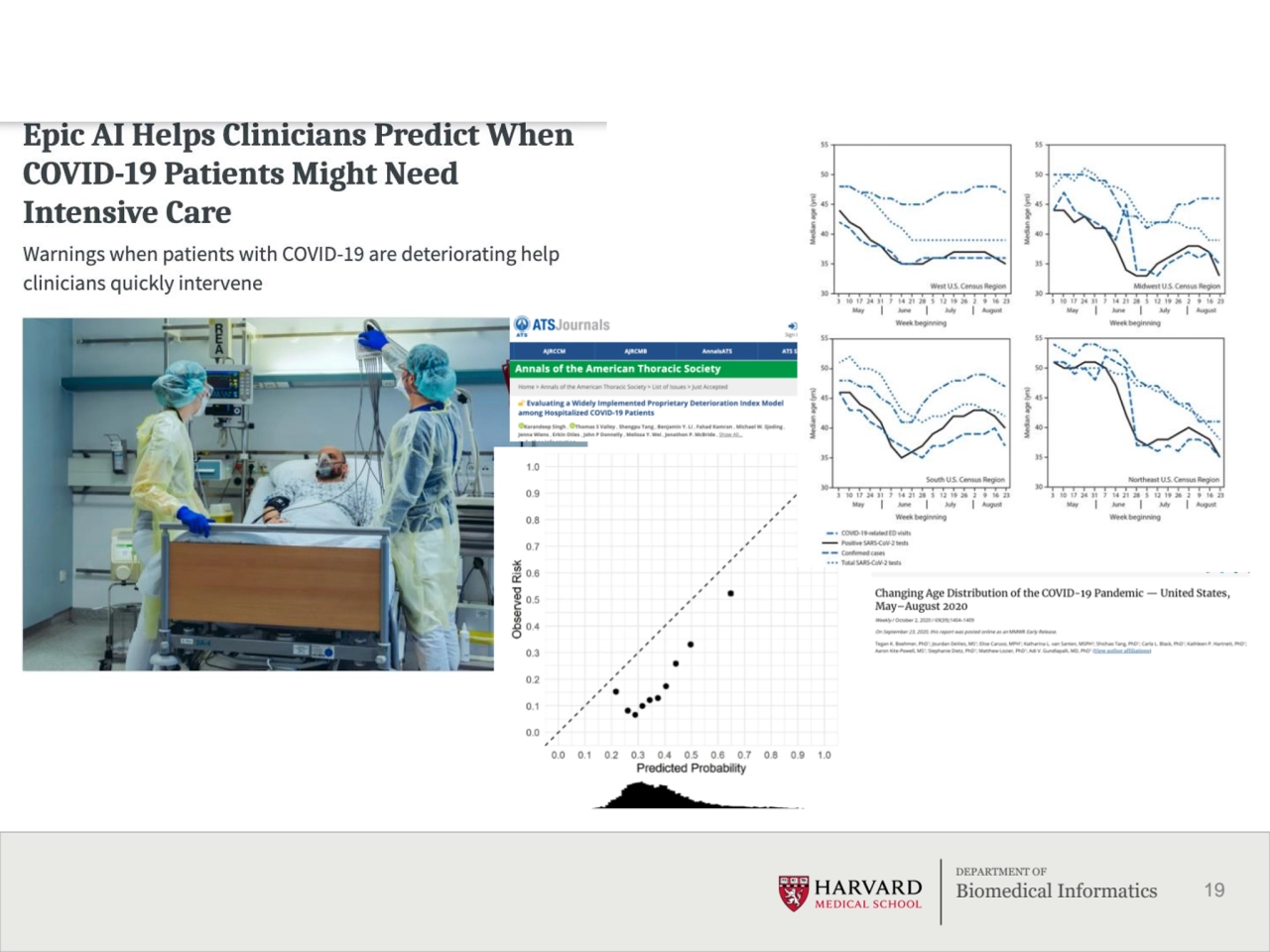Click the Annals of the American Thoracic Society banner
The image size is (1270, 952).
click(653, 369)
